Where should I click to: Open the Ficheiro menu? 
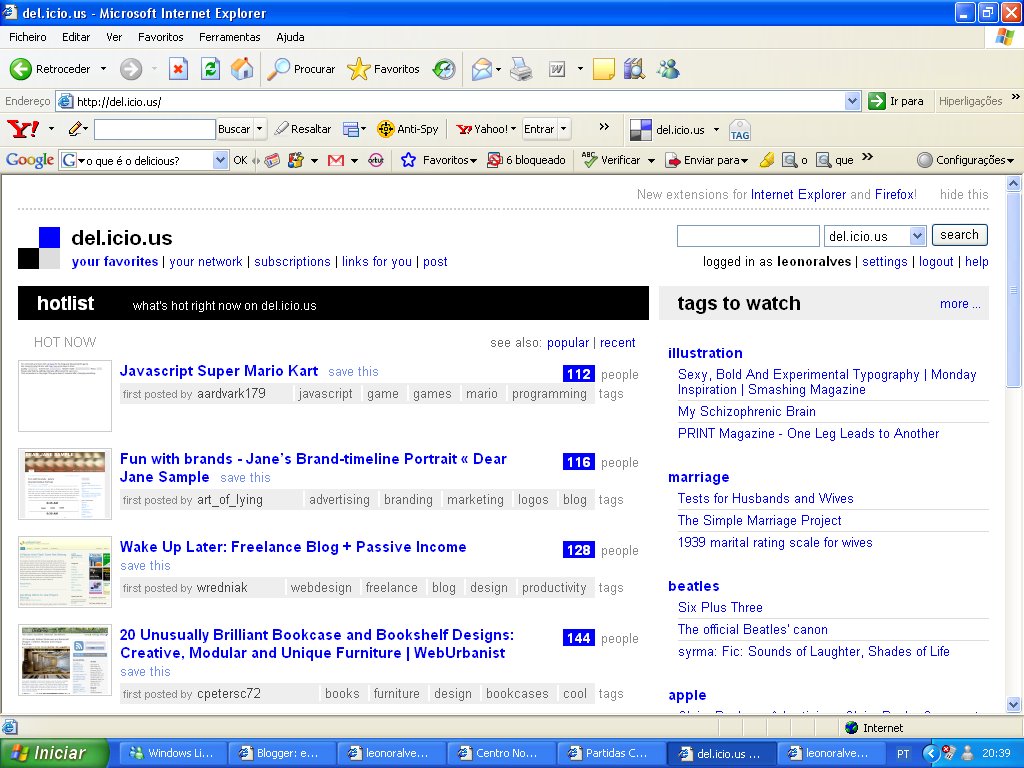point(27,37)
